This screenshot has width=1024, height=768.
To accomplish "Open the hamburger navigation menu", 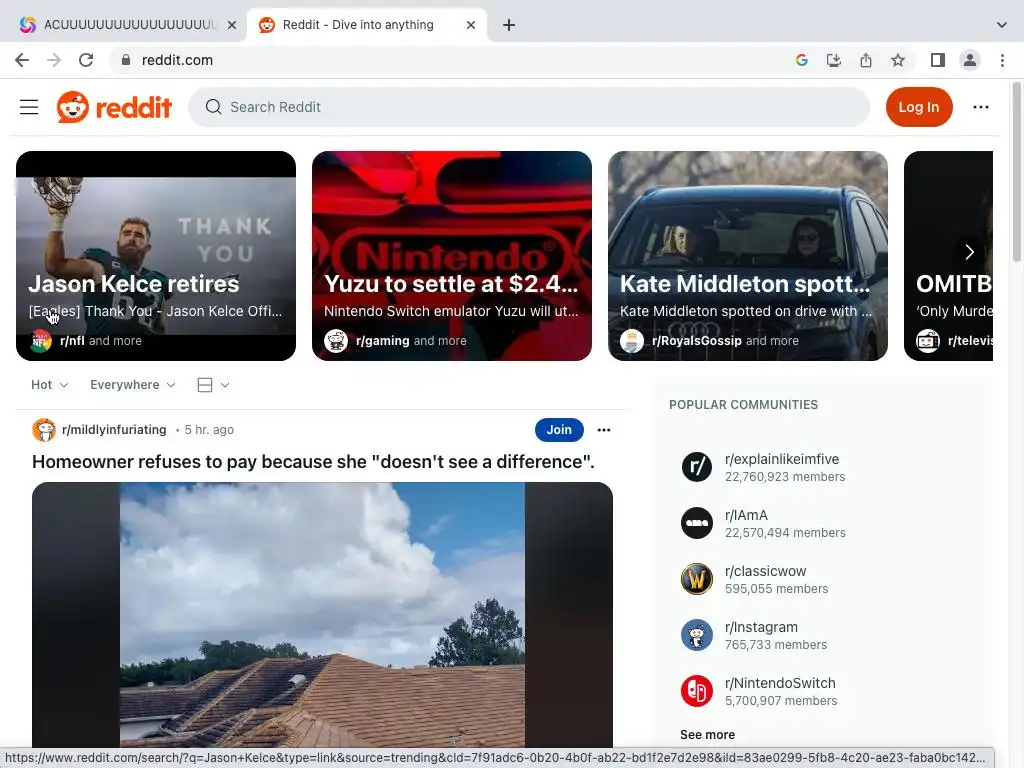I will [x=29, y=107].
